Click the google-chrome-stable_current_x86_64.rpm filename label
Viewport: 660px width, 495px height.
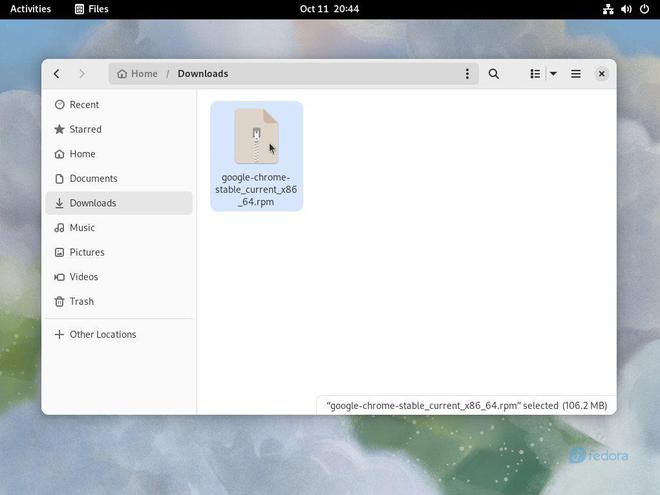pos(256,189)
